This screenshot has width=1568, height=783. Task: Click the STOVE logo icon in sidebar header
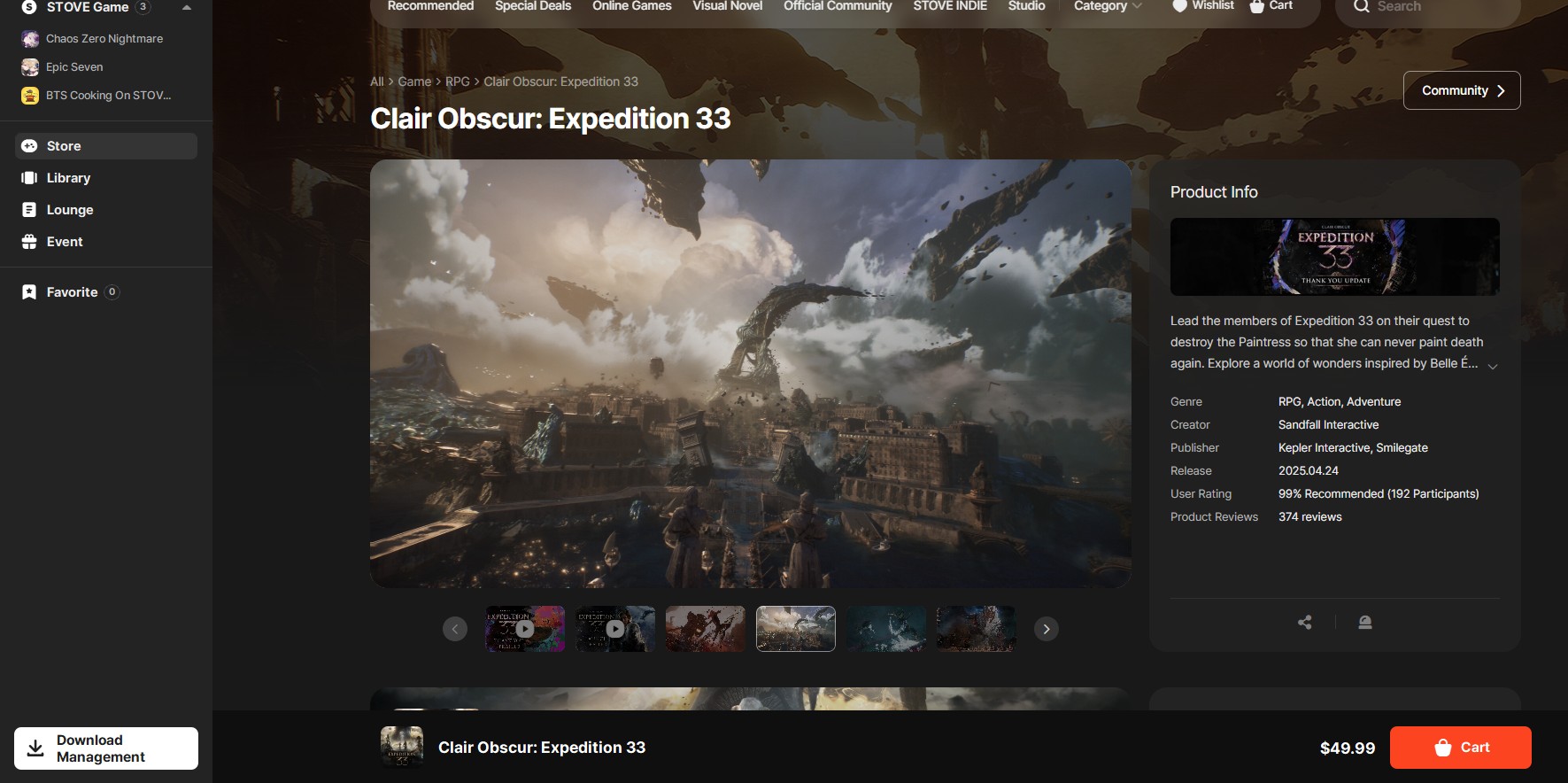pyautogui.click(x=29, y=7)
